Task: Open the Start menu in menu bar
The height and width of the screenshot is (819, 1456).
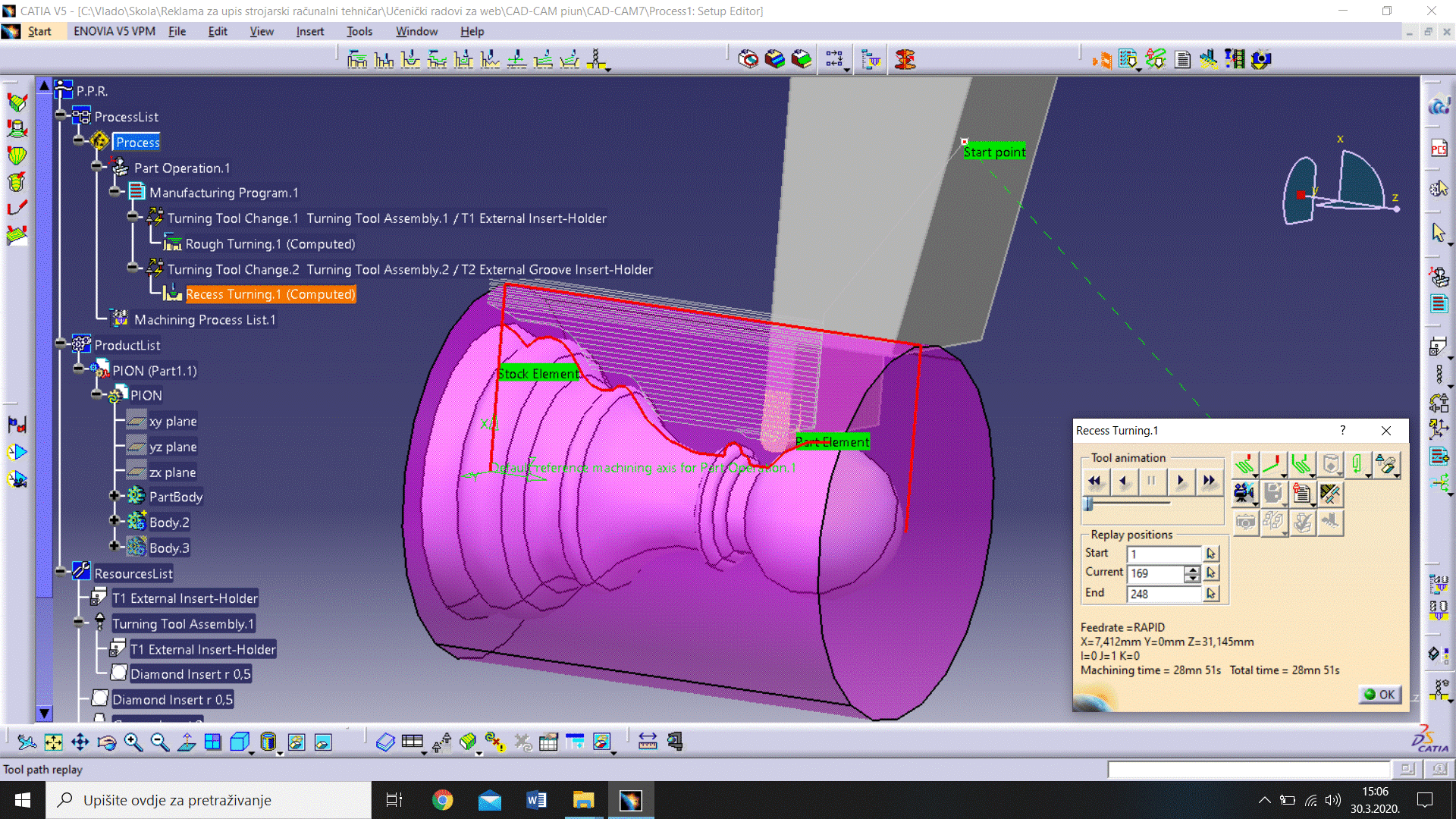Action: 39,31
